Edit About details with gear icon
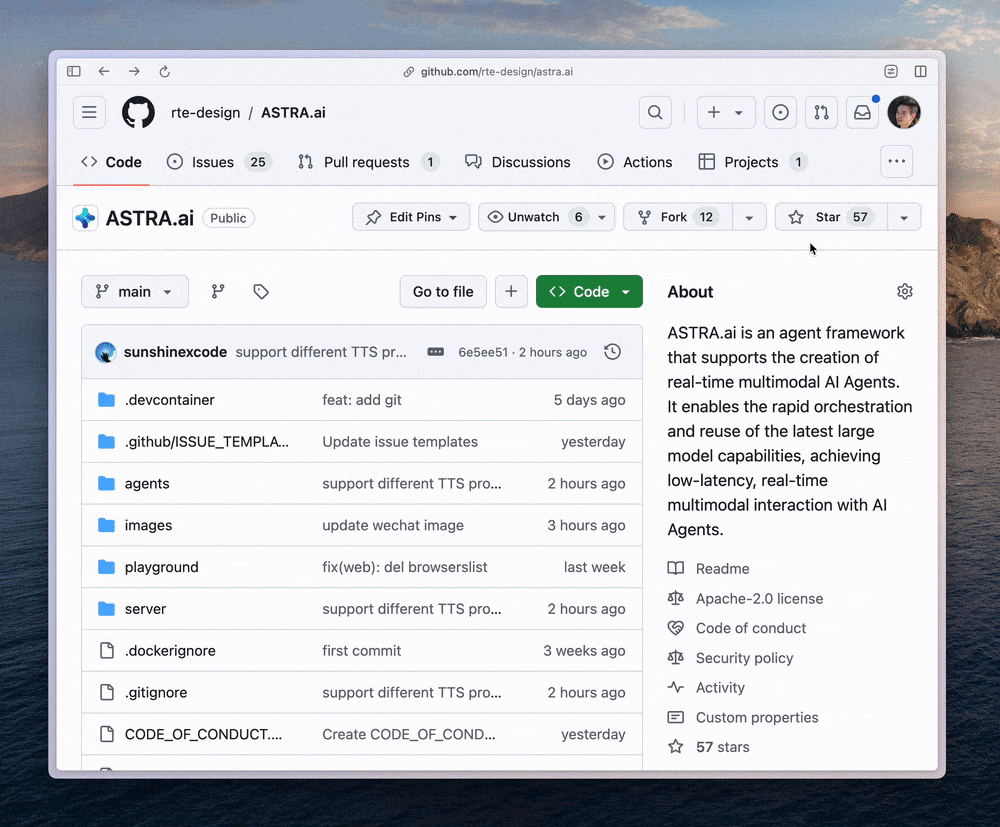The height and width of the screenshot is (827, 1000). [904, 291]
